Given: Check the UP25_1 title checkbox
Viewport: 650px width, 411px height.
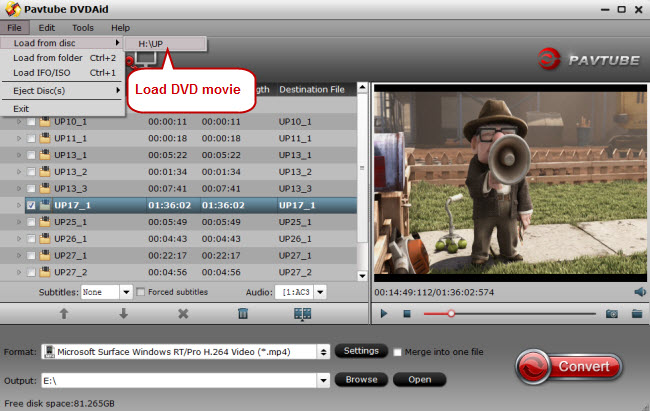Looking at the screenshot, I should point(31,222).
